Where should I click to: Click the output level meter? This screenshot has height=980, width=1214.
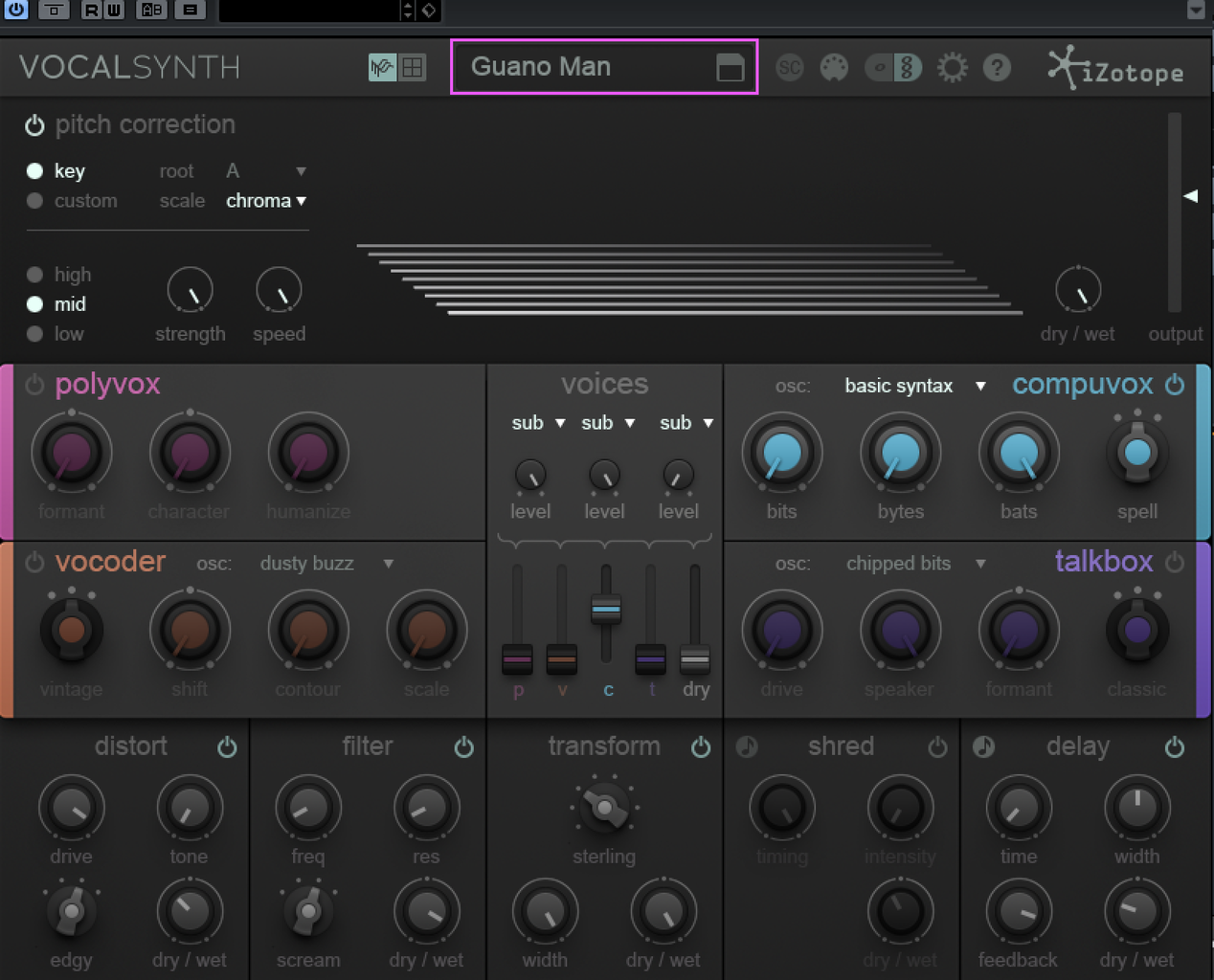(1174, 212)
